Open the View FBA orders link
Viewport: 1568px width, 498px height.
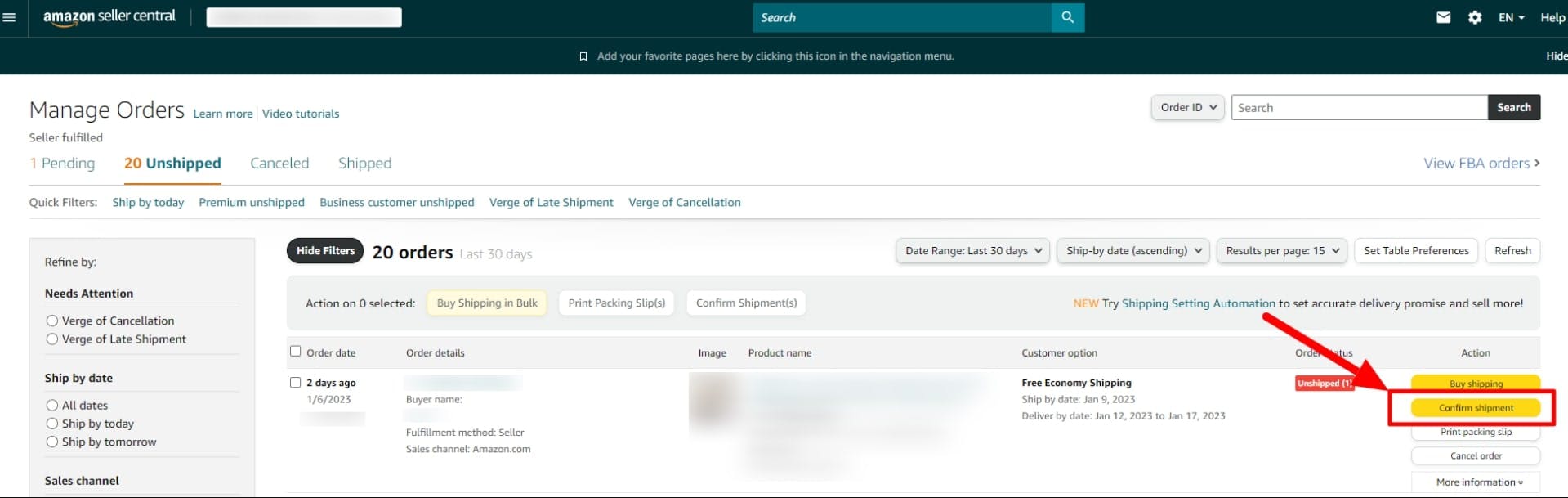pyautogui.click(x=1481, y=164)
